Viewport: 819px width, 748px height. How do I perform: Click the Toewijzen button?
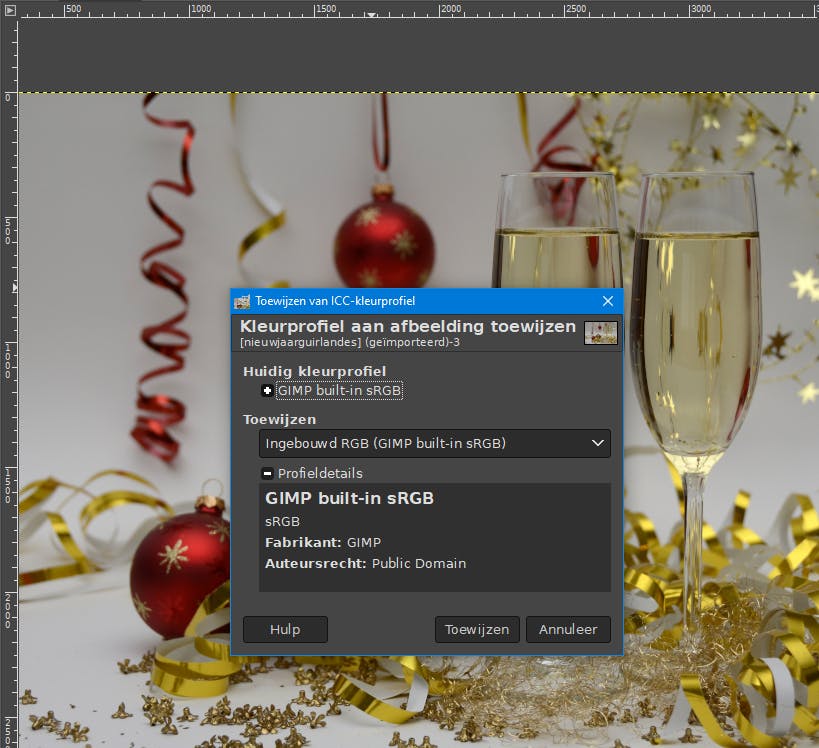477,629
